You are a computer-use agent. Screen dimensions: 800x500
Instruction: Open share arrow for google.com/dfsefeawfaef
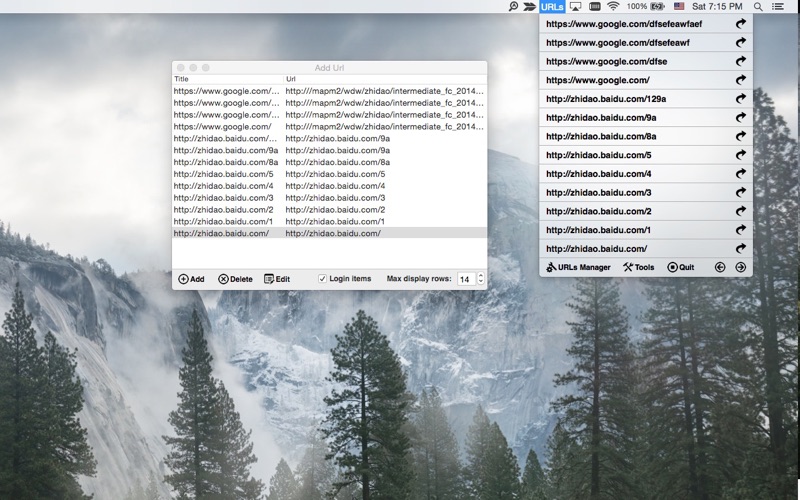(740, 23)
